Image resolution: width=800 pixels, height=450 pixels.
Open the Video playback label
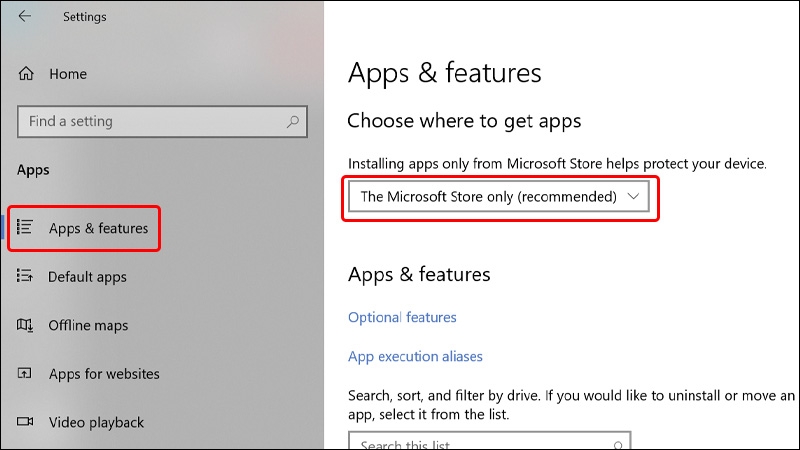pyautogui.click(x=96, y=422)
